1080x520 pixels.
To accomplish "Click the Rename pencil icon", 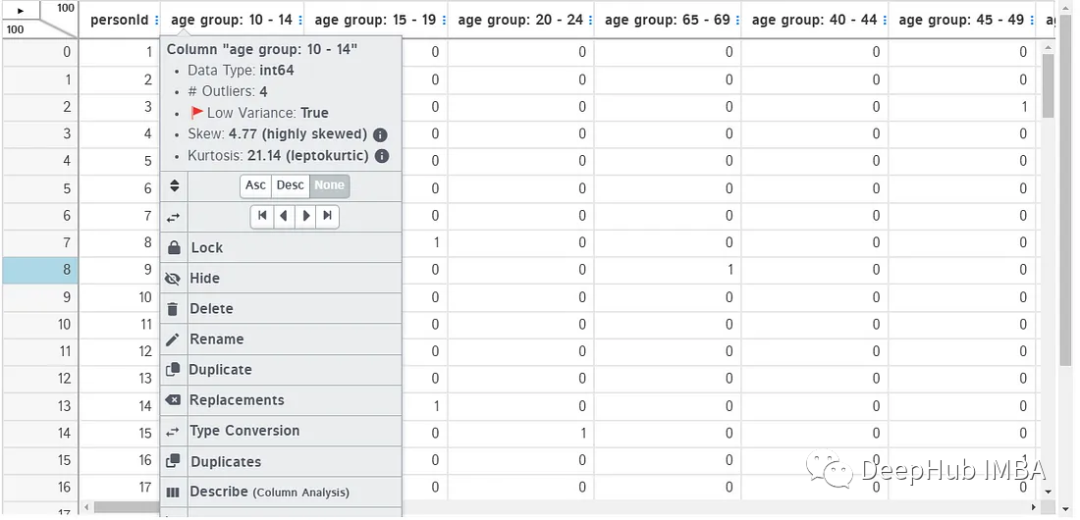I will [174, 340].
